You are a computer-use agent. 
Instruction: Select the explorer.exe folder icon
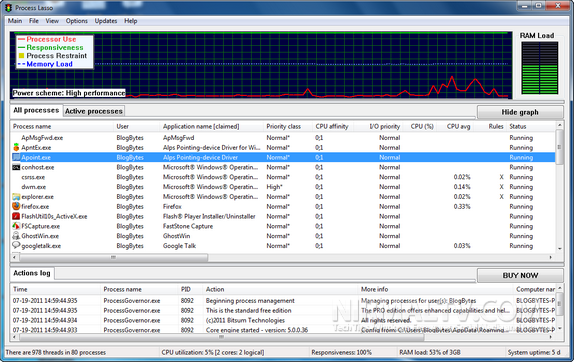click(16, 197)
